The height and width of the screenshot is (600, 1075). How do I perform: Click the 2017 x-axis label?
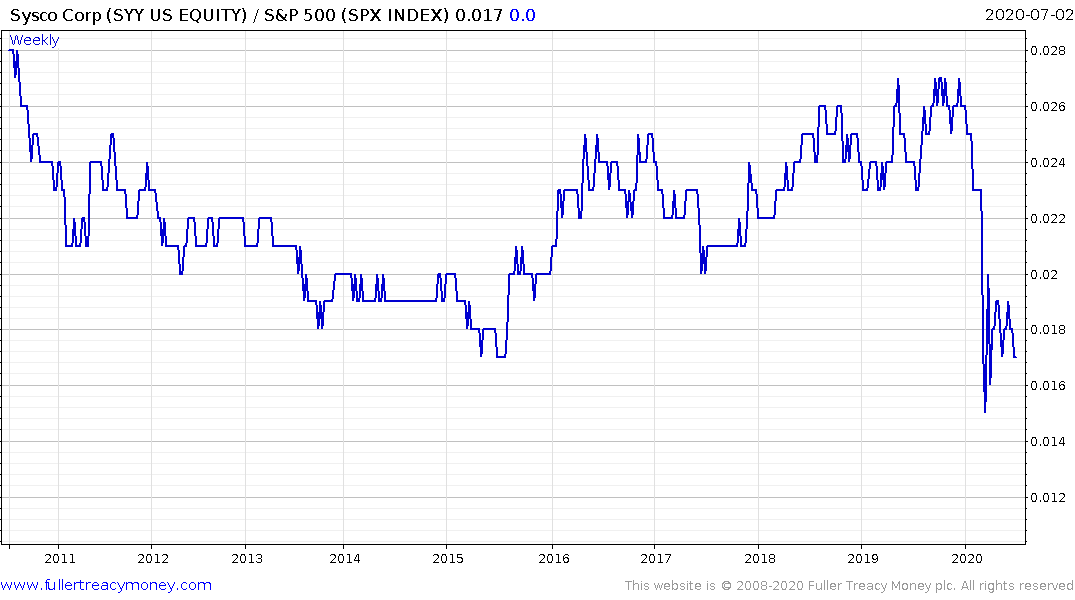656,558
